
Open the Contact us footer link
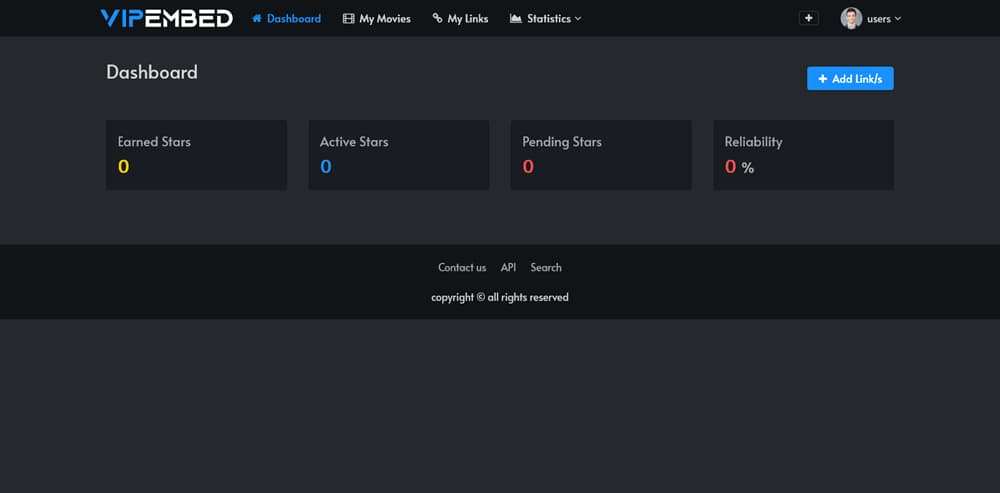pyautogui.click(x=462, y=267)
